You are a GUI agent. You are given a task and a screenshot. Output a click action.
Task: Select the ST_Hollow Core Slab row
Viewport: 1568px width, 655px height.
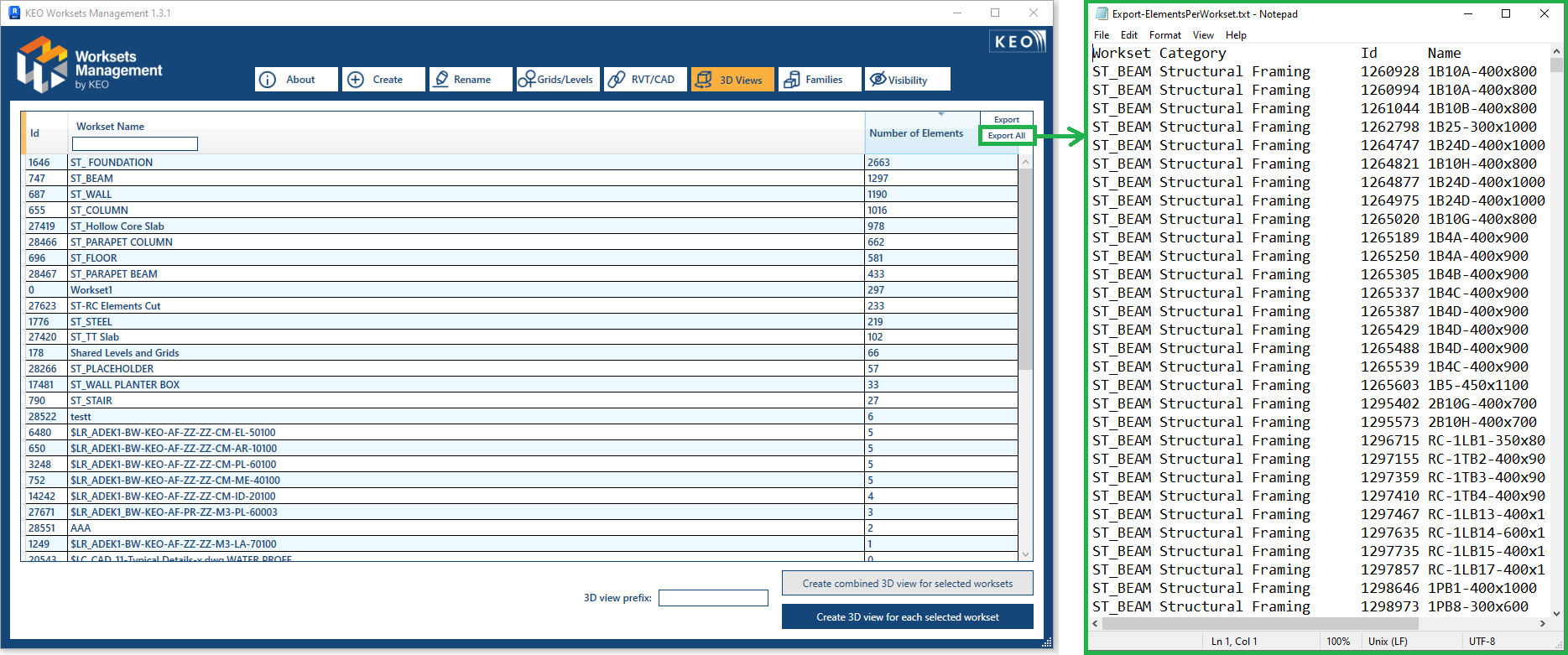pyautogui.click(x=521, y=226)
